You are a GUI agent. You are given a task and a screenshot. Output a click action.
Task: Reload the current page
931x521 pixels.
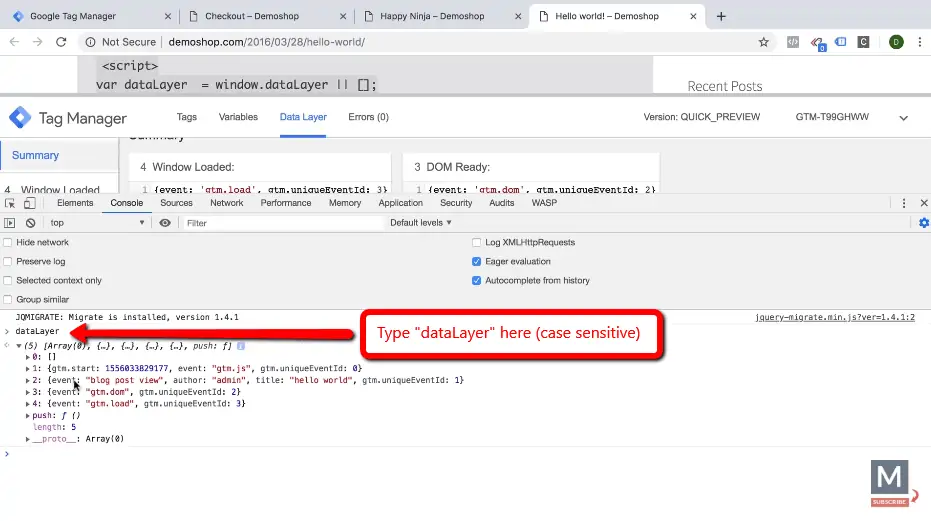tap(61, 42)
